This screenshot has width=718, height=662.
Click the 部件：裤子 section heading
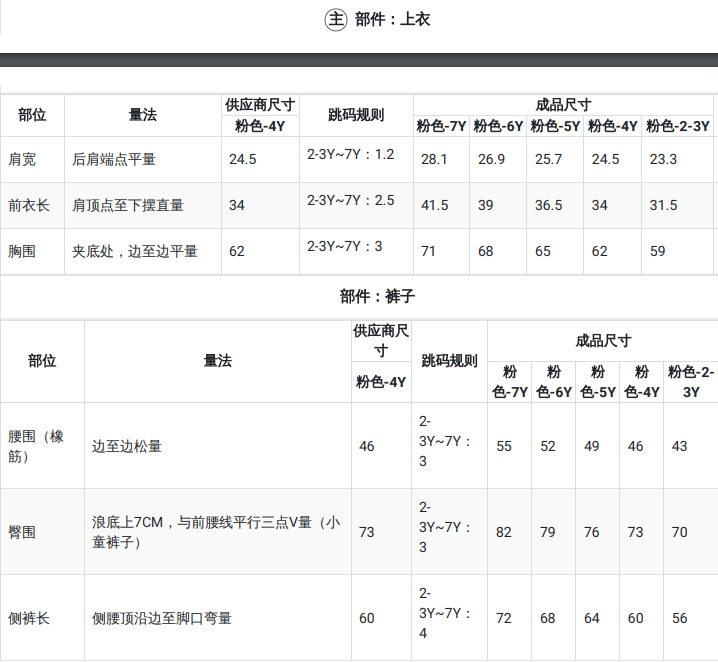click(x=377, y=296)
